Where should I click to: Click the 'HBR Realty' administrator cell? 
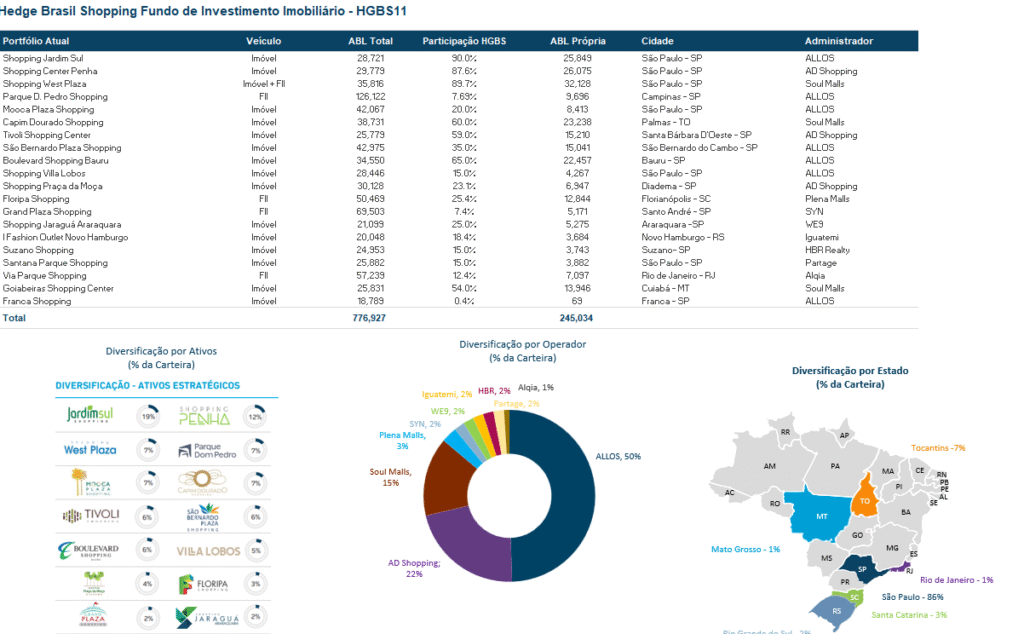[x=827, y=250]
